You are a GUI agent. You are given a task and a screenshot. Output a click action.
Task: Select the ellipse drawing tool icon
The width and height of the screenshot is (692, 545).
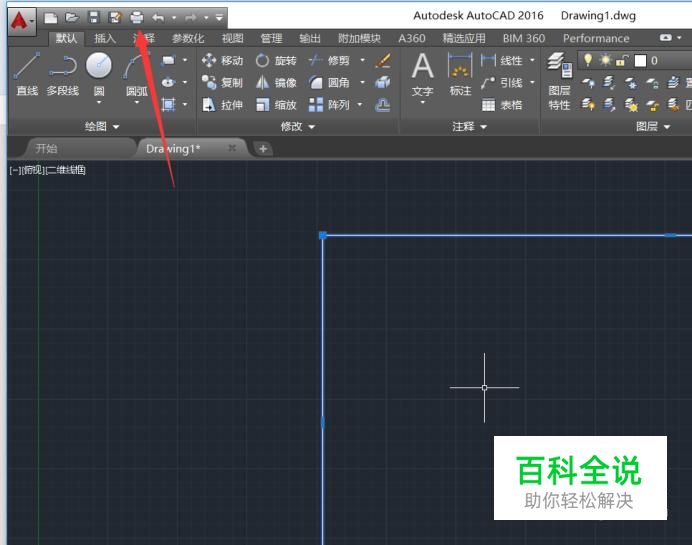(169, 83)
